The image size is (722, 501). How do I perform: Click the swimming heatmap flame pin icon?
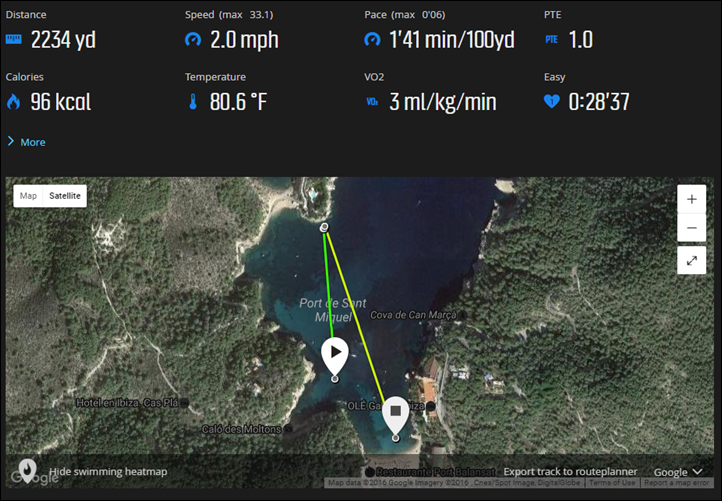pos(27,471)
